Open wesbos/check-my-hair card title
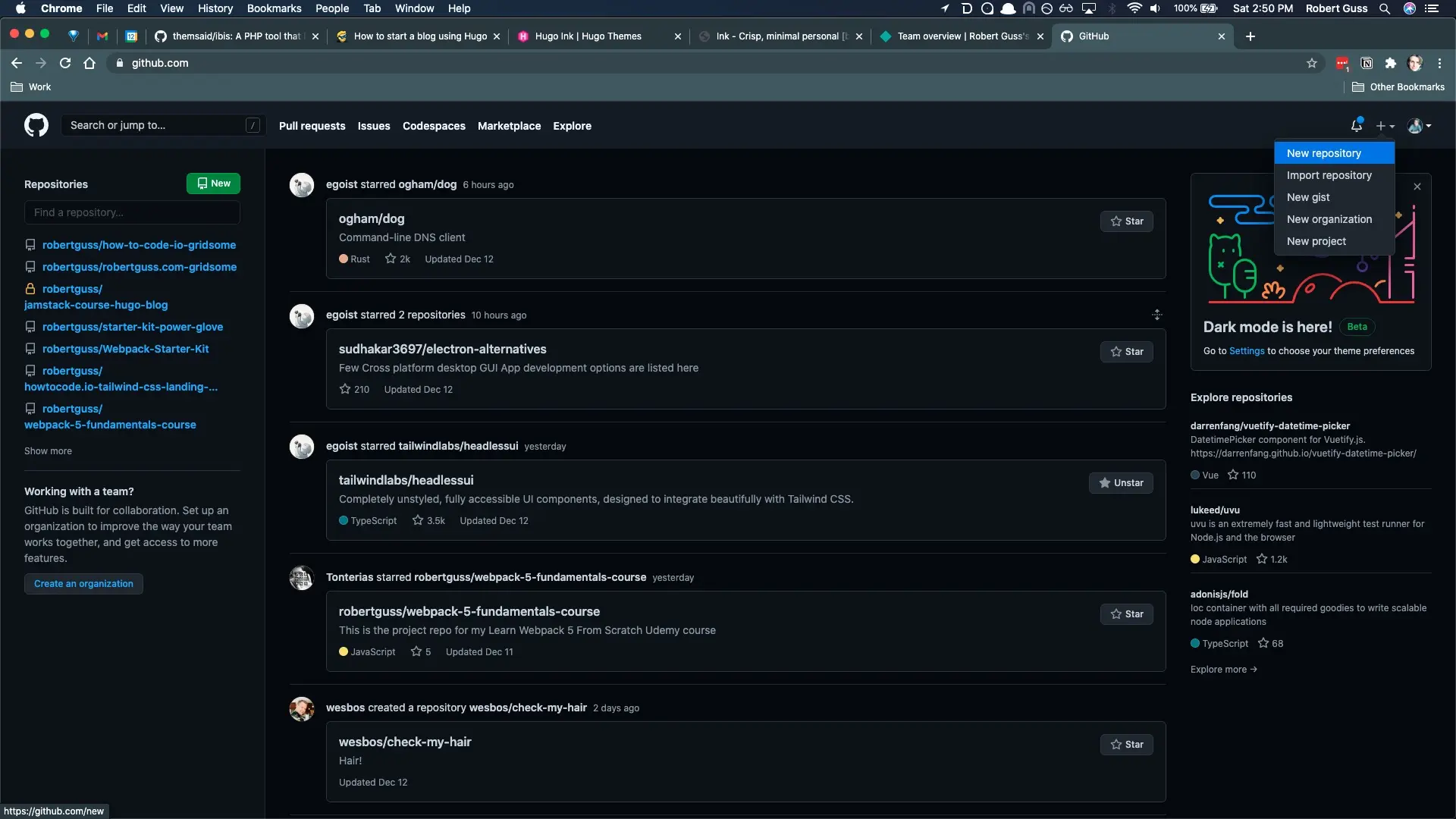1456x819 pixels. coord(405,742)
